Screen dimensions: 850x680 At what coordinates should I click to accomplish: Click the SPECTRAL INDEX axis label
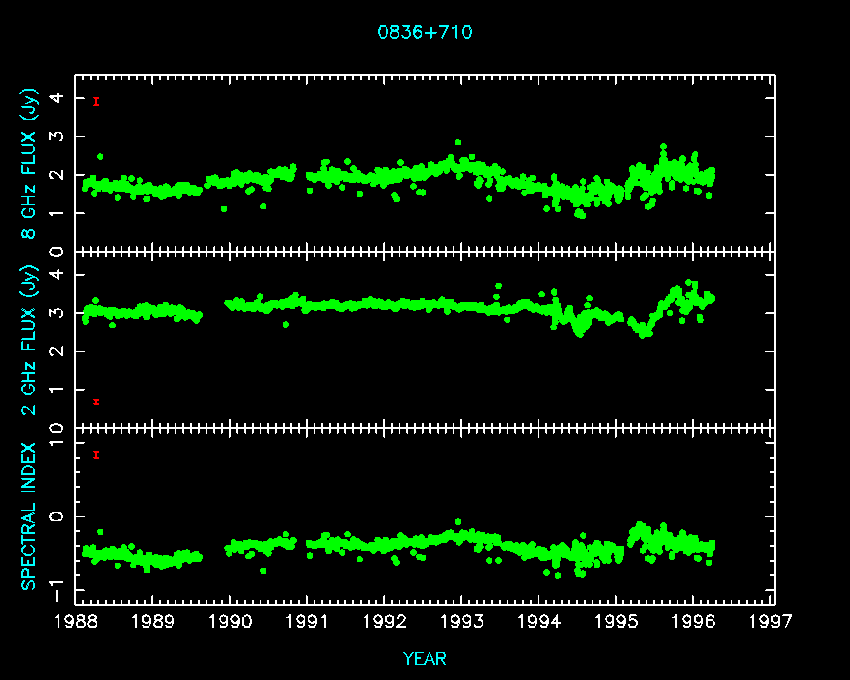point(30,515)
